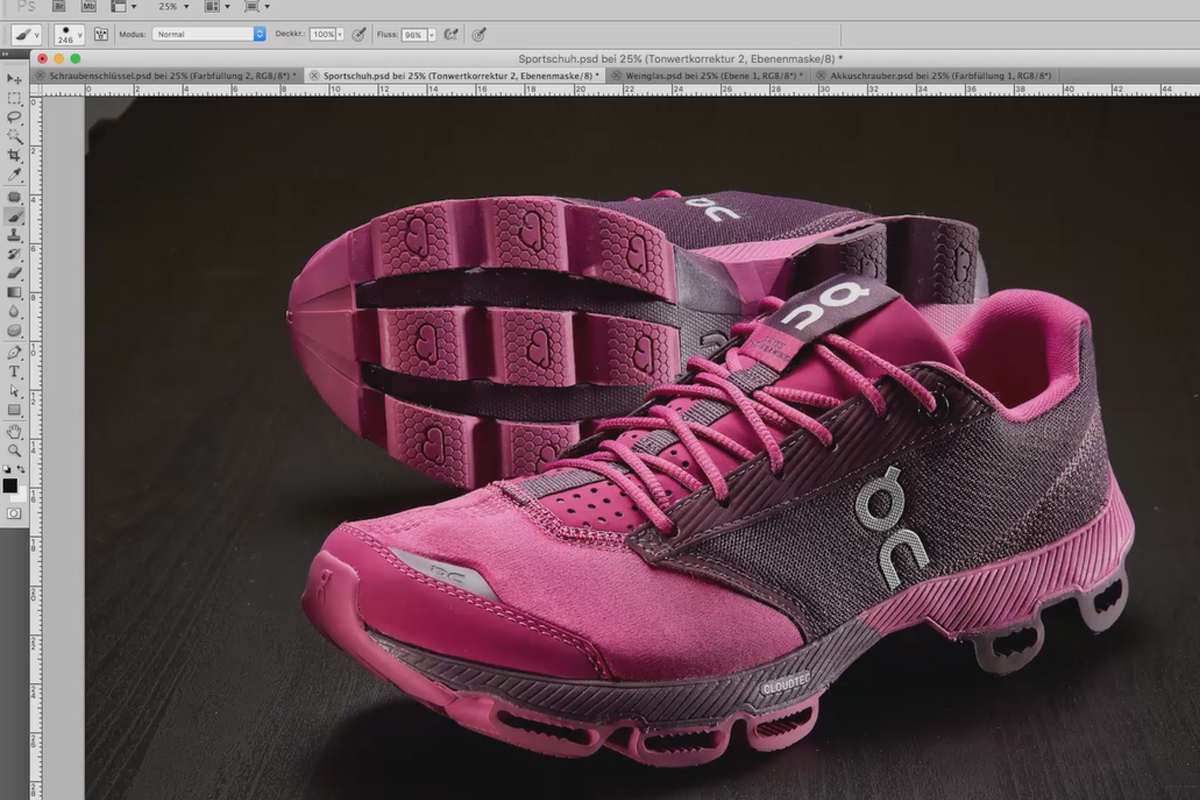
Task: Open the view extras dropdown
Action: coord(124,6)
